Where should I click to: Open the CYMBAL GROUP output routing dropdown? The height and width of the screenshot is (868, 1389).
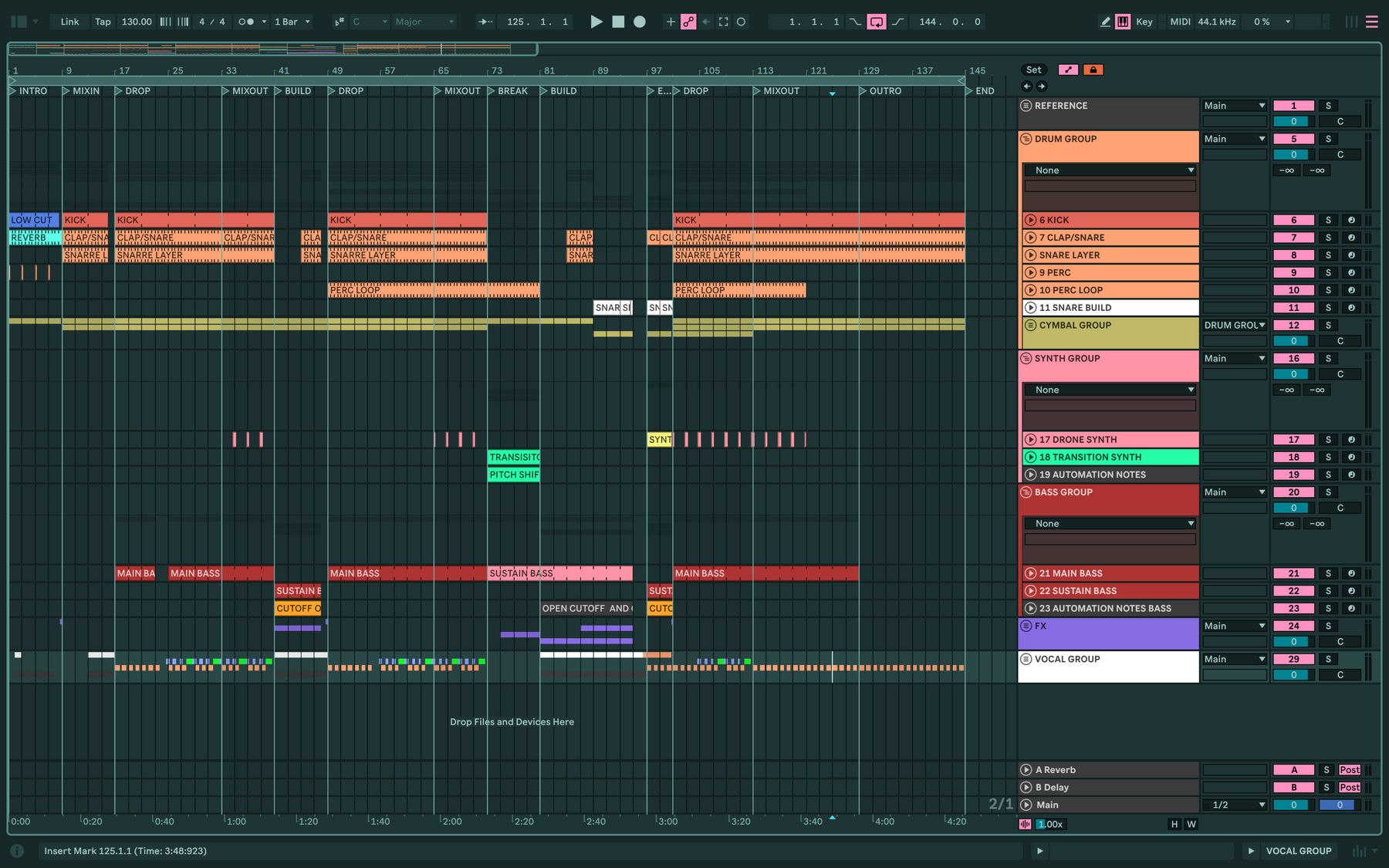click(1235, 325)
